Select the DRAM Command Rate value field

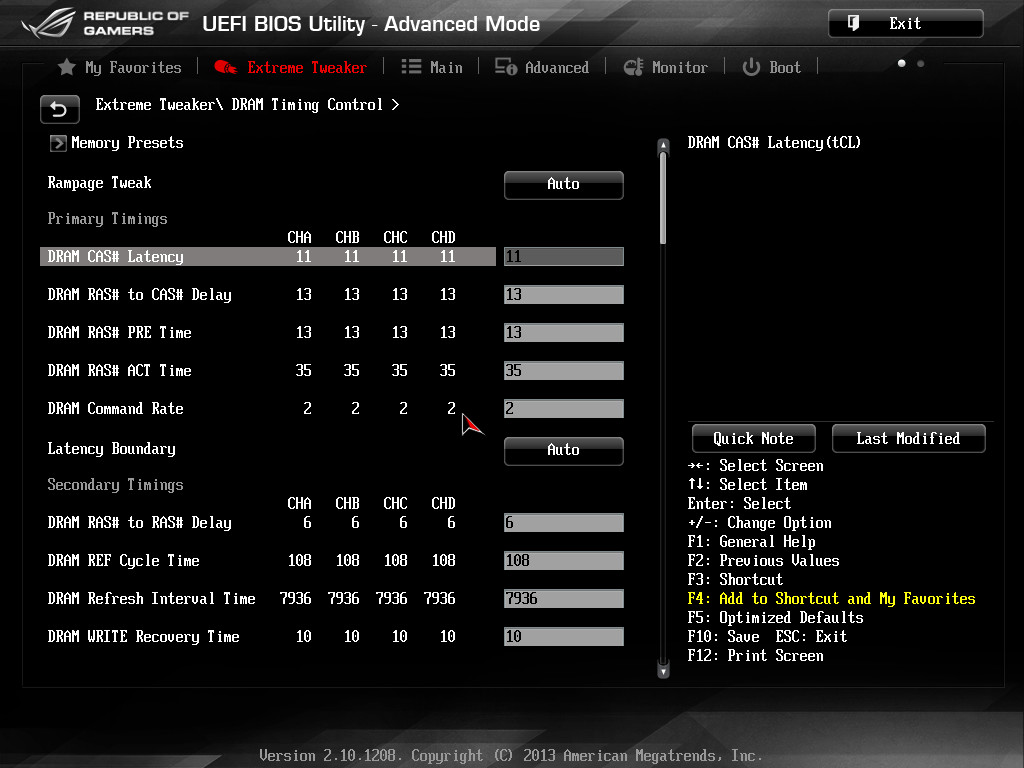click(x=563, y=409)
